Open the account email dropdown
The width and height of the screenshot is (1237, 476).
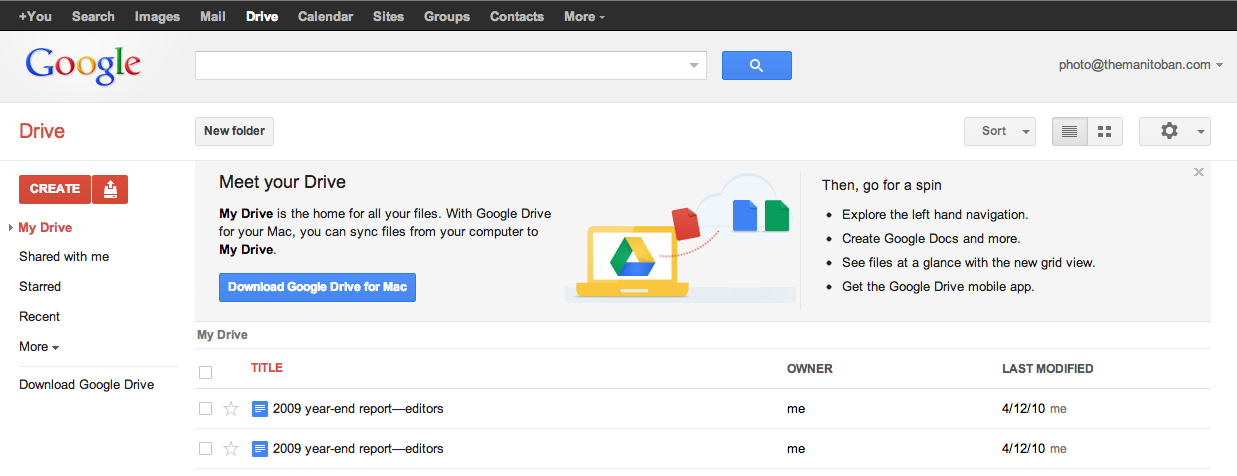(1140, 65)
